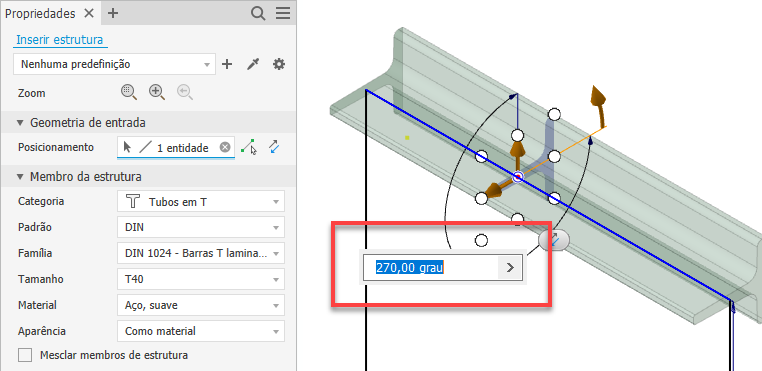This screenshot has height=371, width=762.
Task: Create a new preset with plus icon
Action: [227, 64]
